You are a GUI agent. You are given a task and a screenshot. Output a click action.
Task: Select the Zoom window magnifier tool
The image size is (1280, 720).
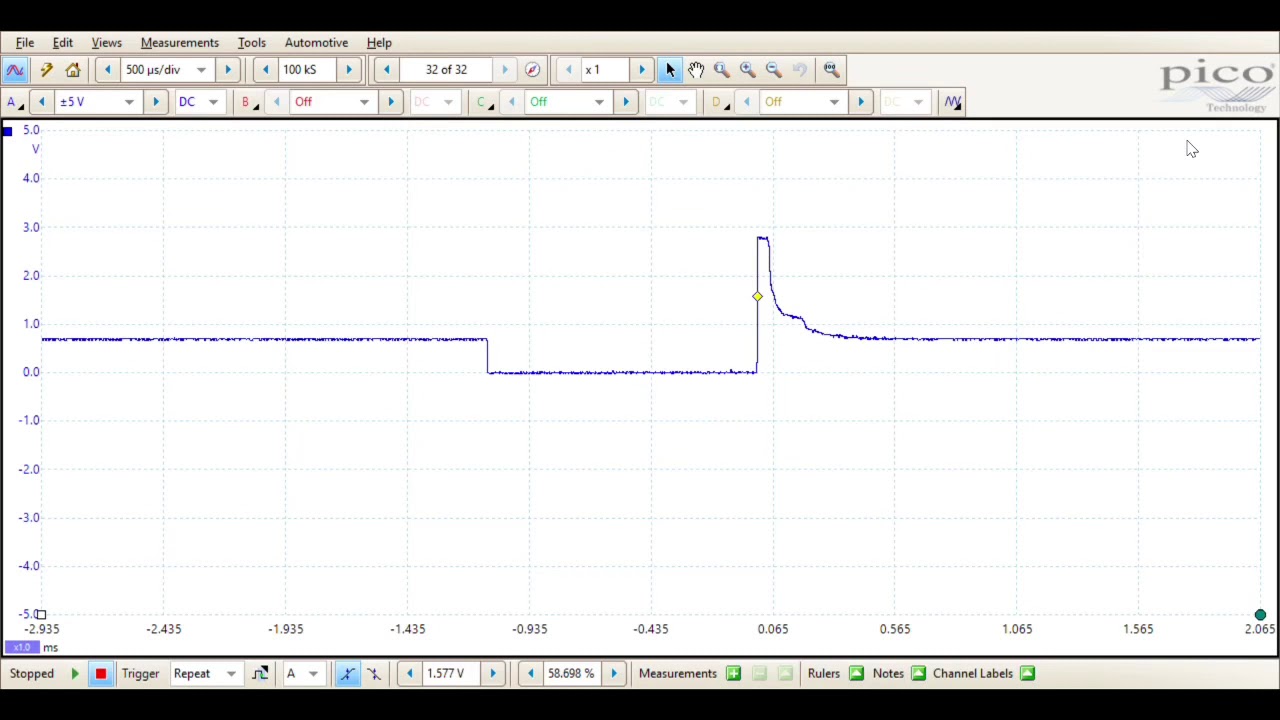[722, 70]
